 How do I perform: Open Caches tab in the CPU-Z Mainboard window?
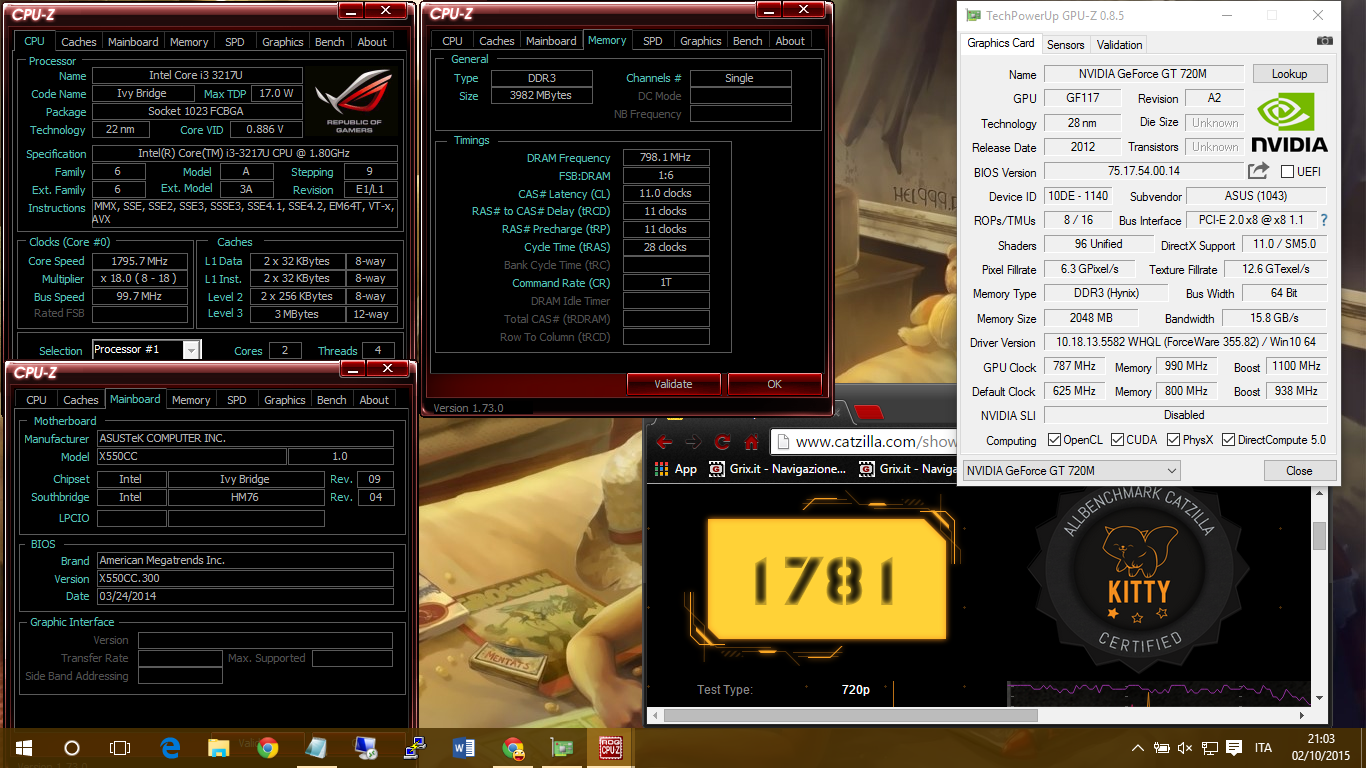(81, 400)
